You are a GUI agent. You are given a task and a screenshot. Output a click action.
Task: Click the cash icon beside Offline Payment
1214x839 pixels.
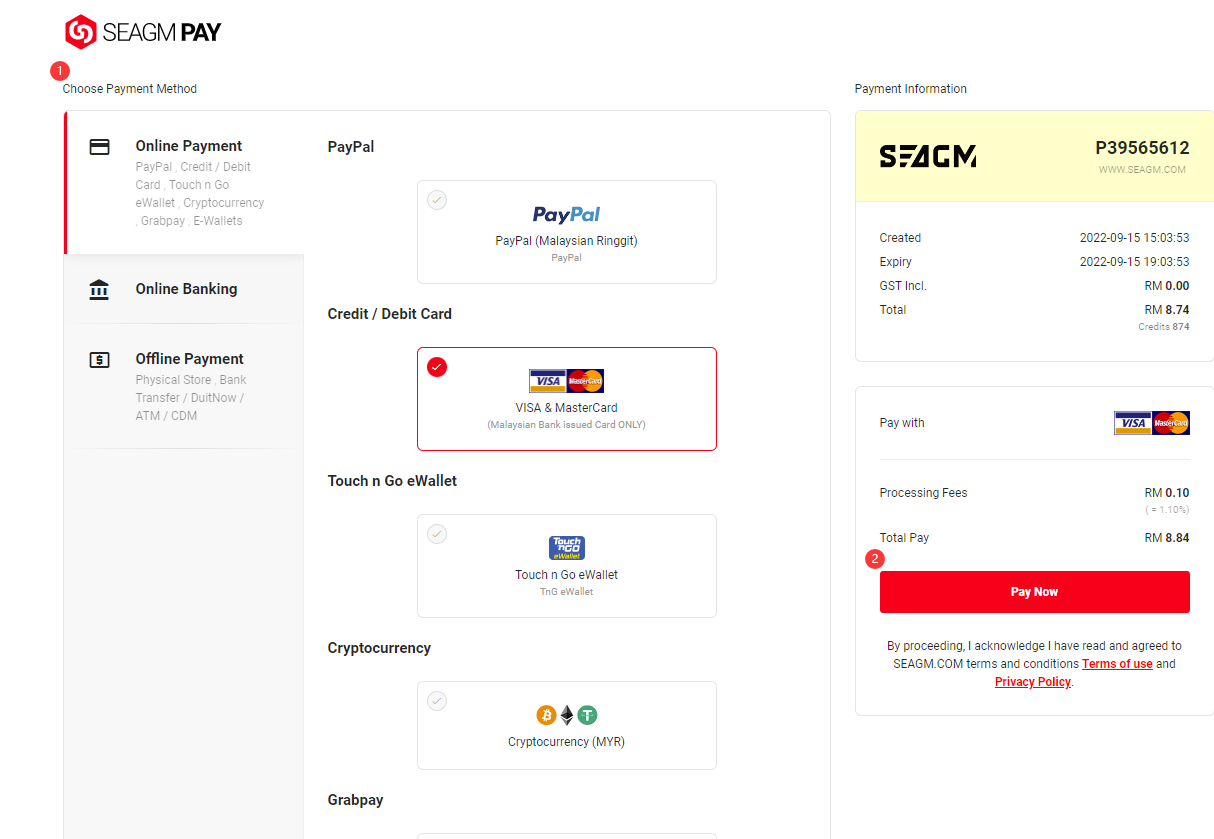99,360
